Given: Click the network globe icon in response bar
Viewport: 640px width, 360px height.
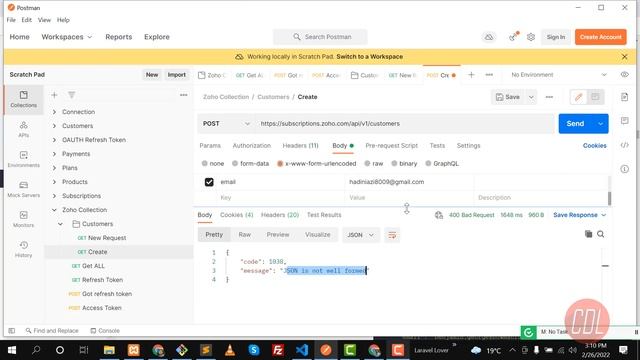Looking at the screenshot, I should point(439,215).
